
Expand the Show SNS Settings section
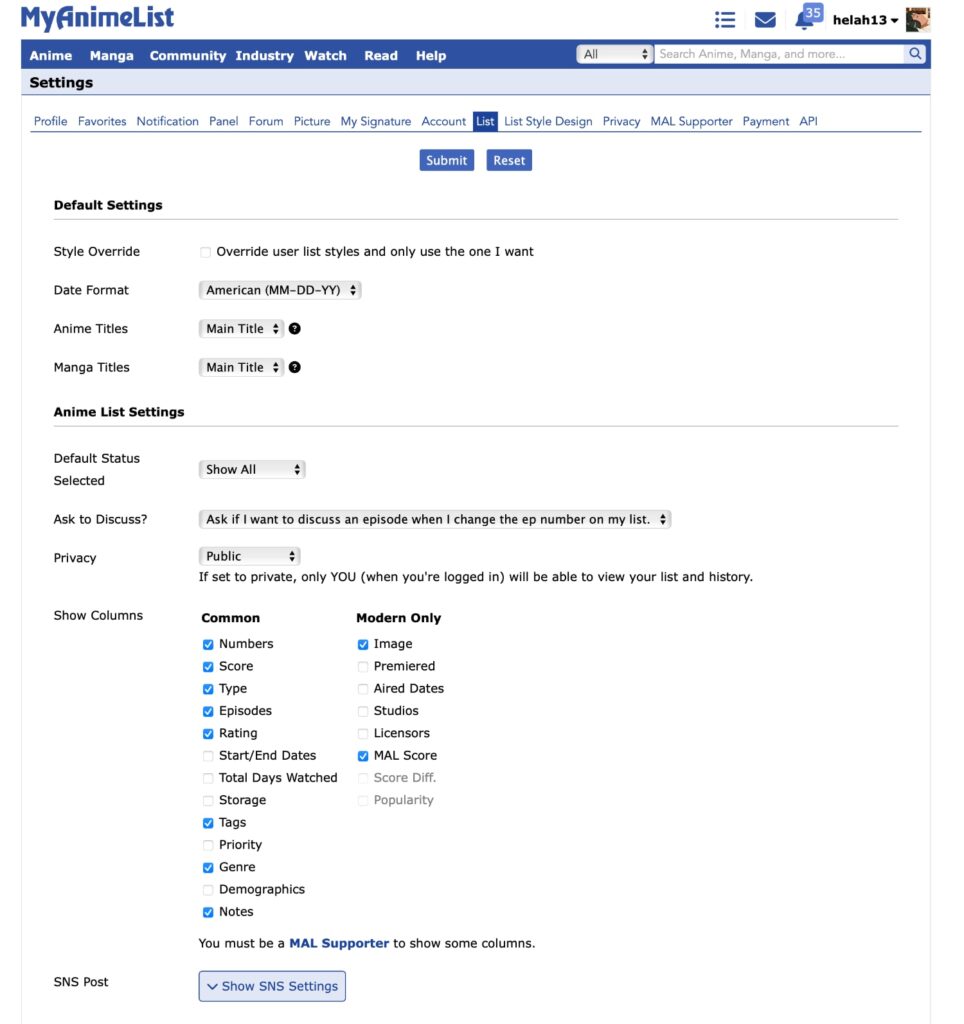tap(272, 986)
